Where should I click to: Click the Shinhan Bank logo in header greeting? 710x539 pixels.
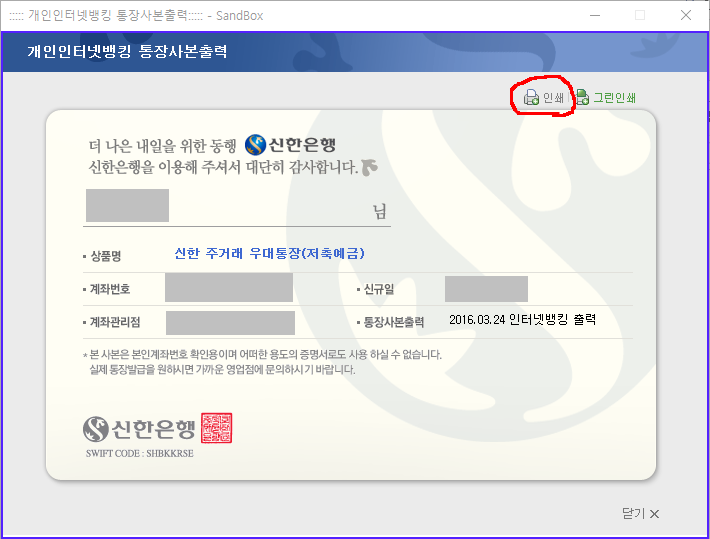(290, 144)
